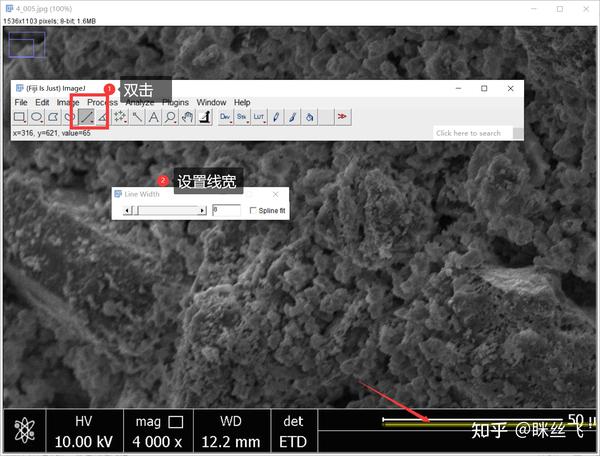The width and height of the screenshot is (600, 456).
Task: Click the Line Width slider right arrow
Action: point(202,210)
